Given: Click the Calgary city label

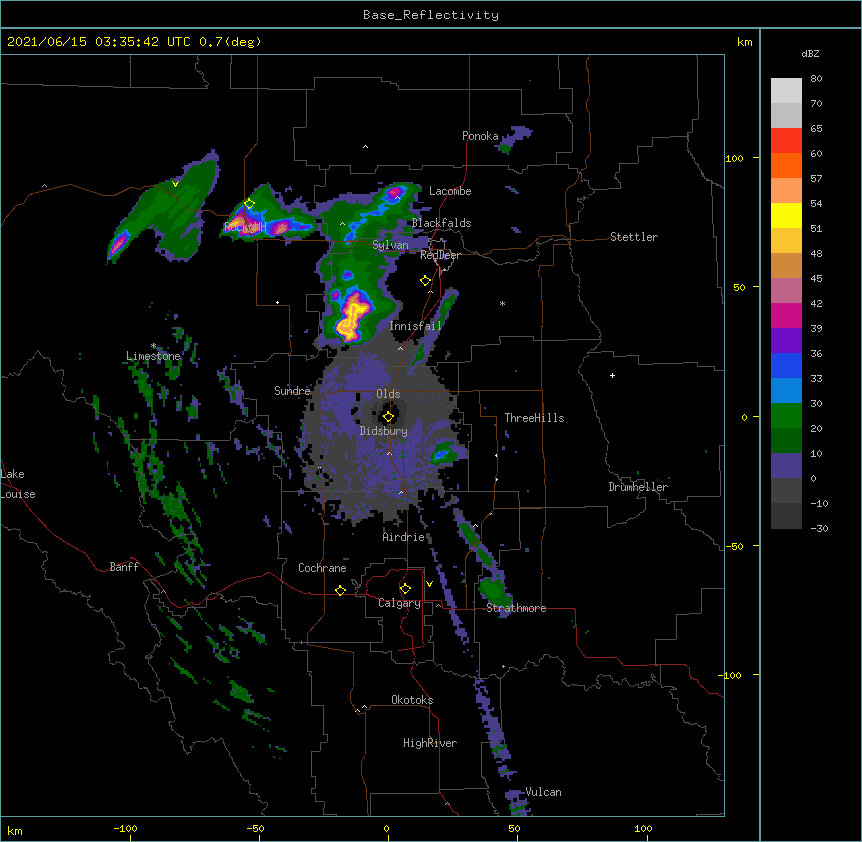Looking at the screenshot, I should [399, 603].
